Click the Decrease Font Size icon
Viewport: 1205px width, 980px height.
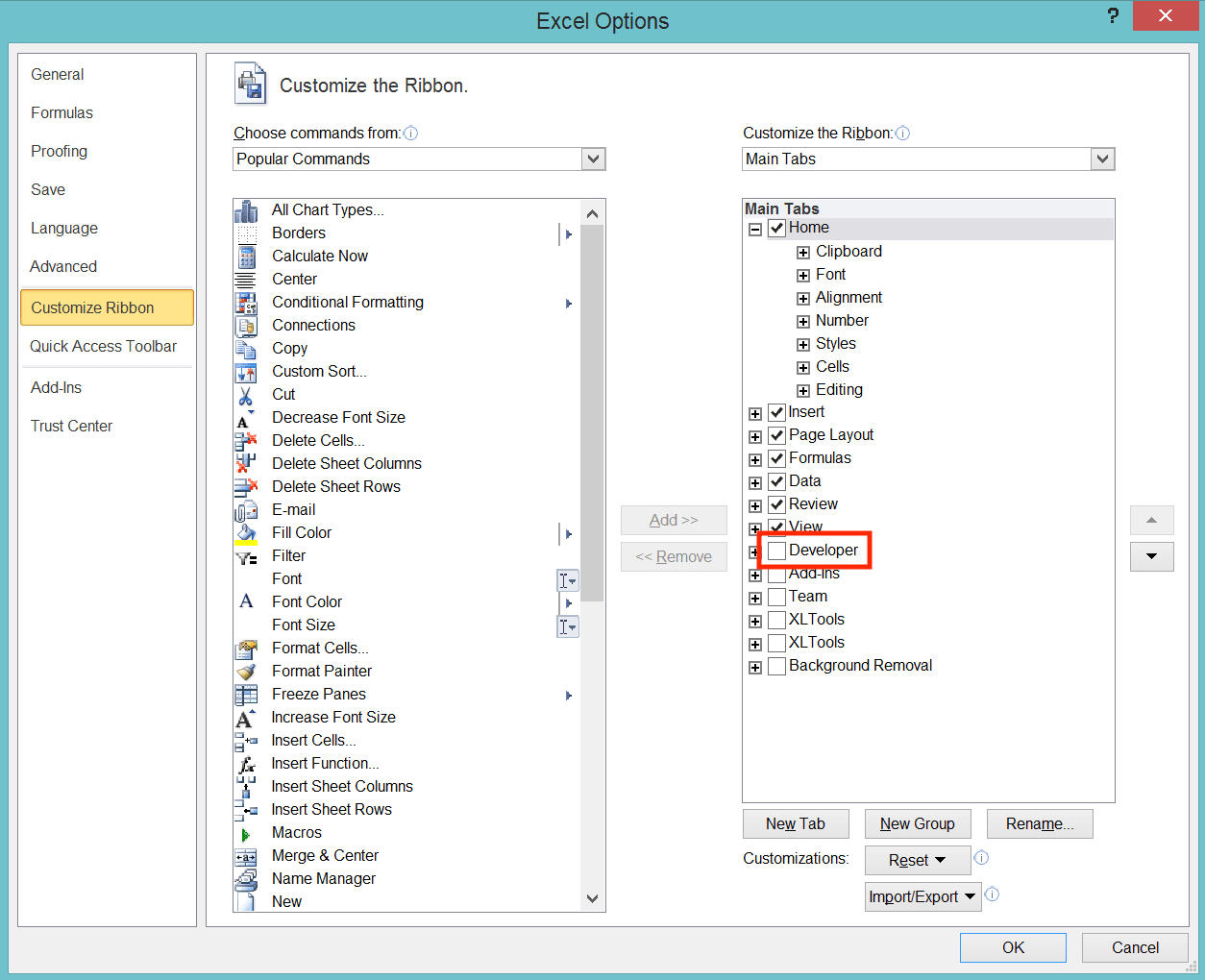click(x=246, y=418)
